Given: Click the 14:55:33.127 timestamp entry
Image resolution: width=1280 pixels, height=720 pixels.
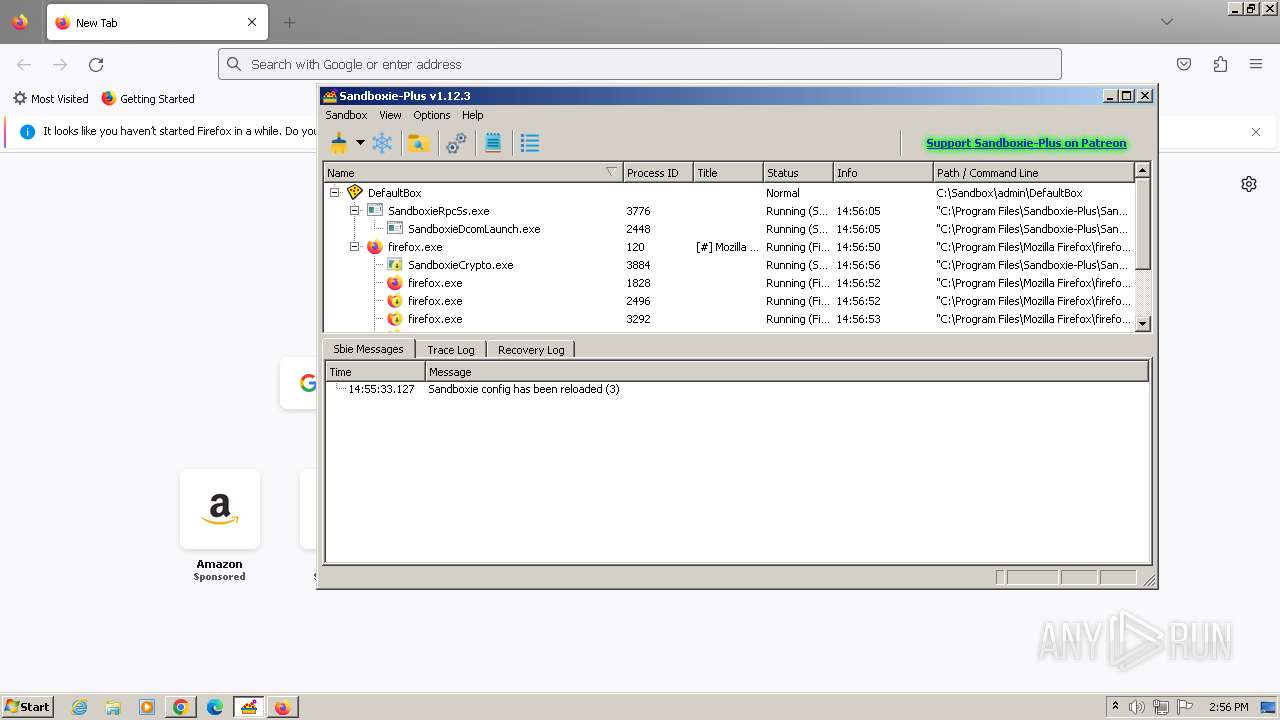Looking at the screenshot, I should 381,389.
